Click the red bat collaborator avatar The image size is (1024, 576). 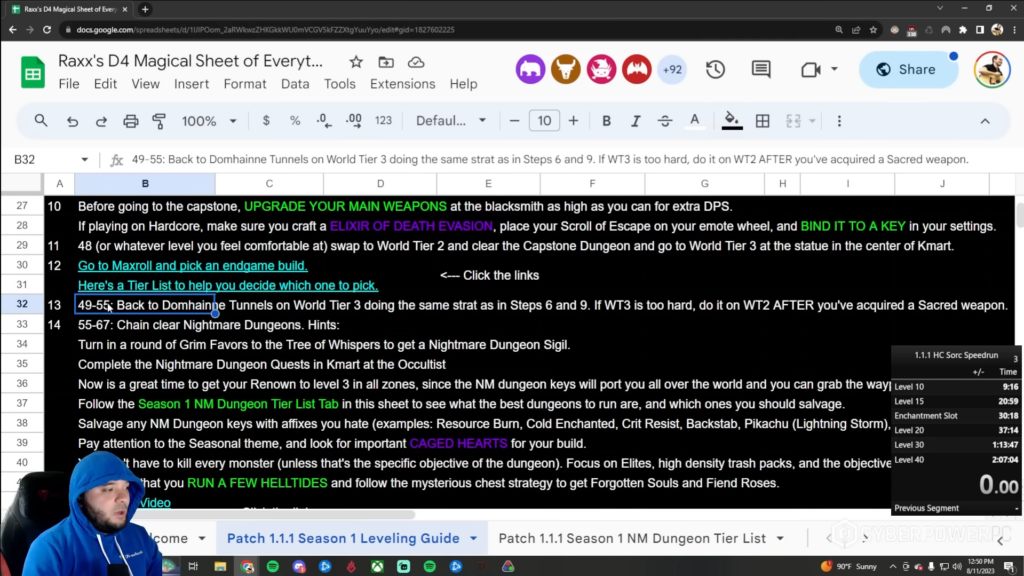637,69
